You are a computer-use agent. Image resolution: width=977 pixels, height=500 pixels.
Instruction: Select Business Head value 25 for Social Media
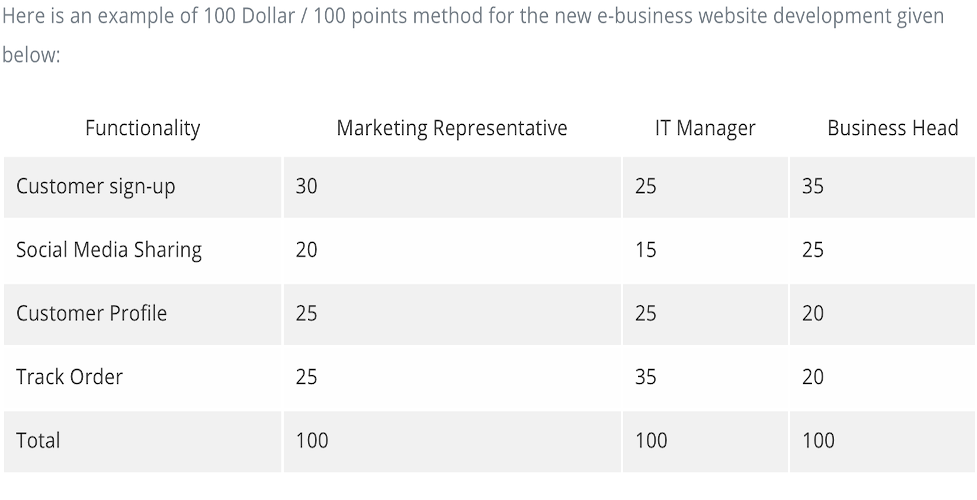coord(813,249)
